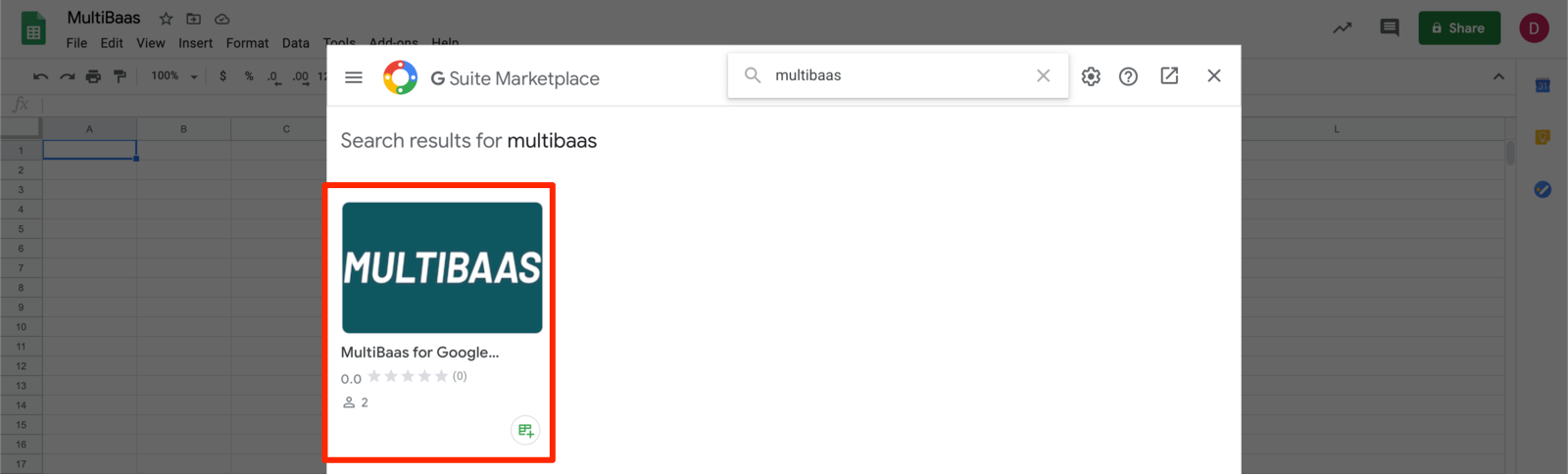Click the MULTIBAAS logo thumbnail
This screenshot has height=474, width=1568.
(442, 267)
